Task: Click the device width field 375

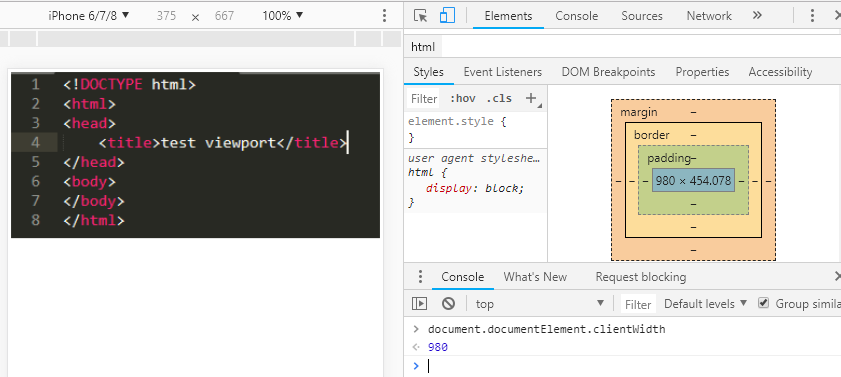Action: point(166,16)
